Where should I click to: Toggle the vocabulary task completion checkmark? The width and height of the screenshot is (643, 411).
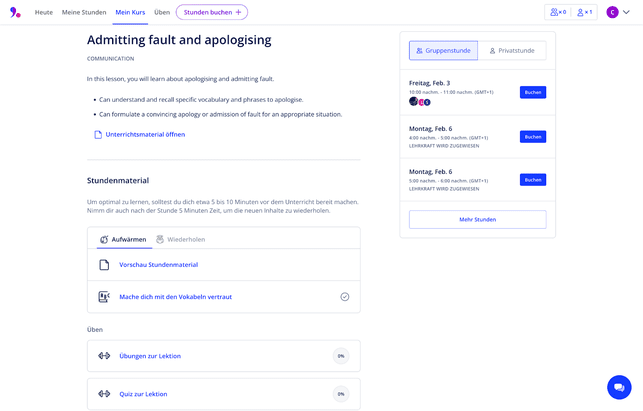pyautogui.click(x=344, y=297)
